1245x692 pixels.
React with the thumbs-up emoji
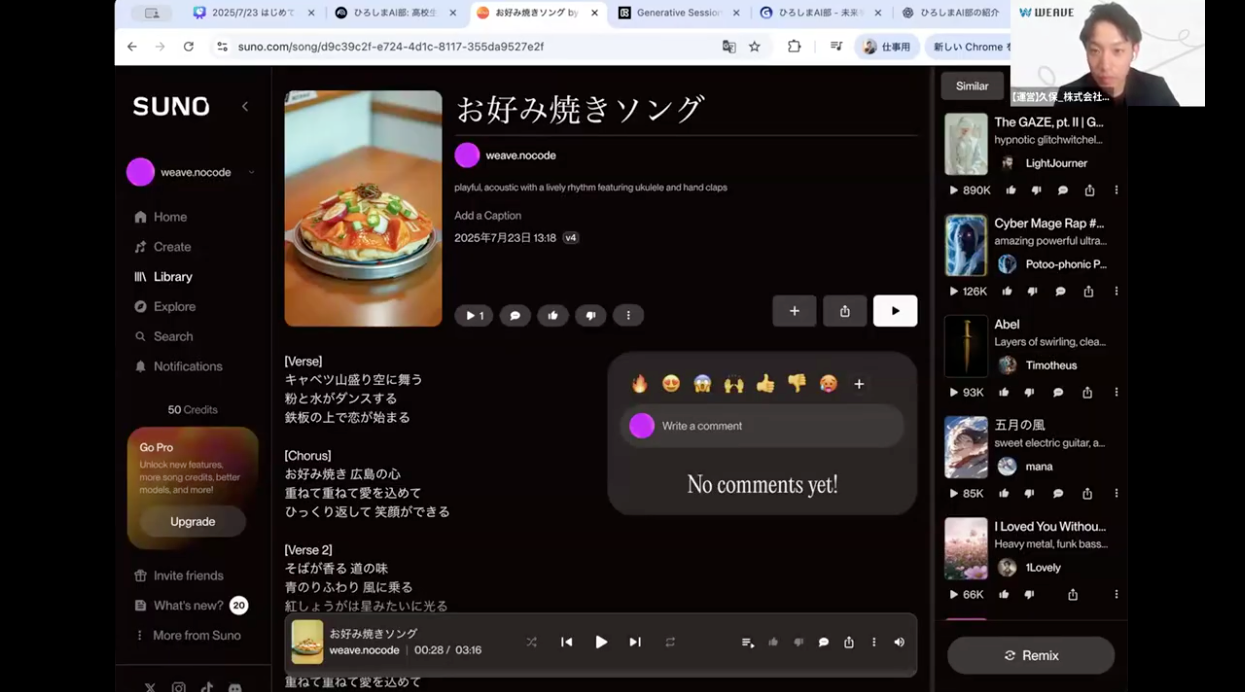(x=765, y=384)
